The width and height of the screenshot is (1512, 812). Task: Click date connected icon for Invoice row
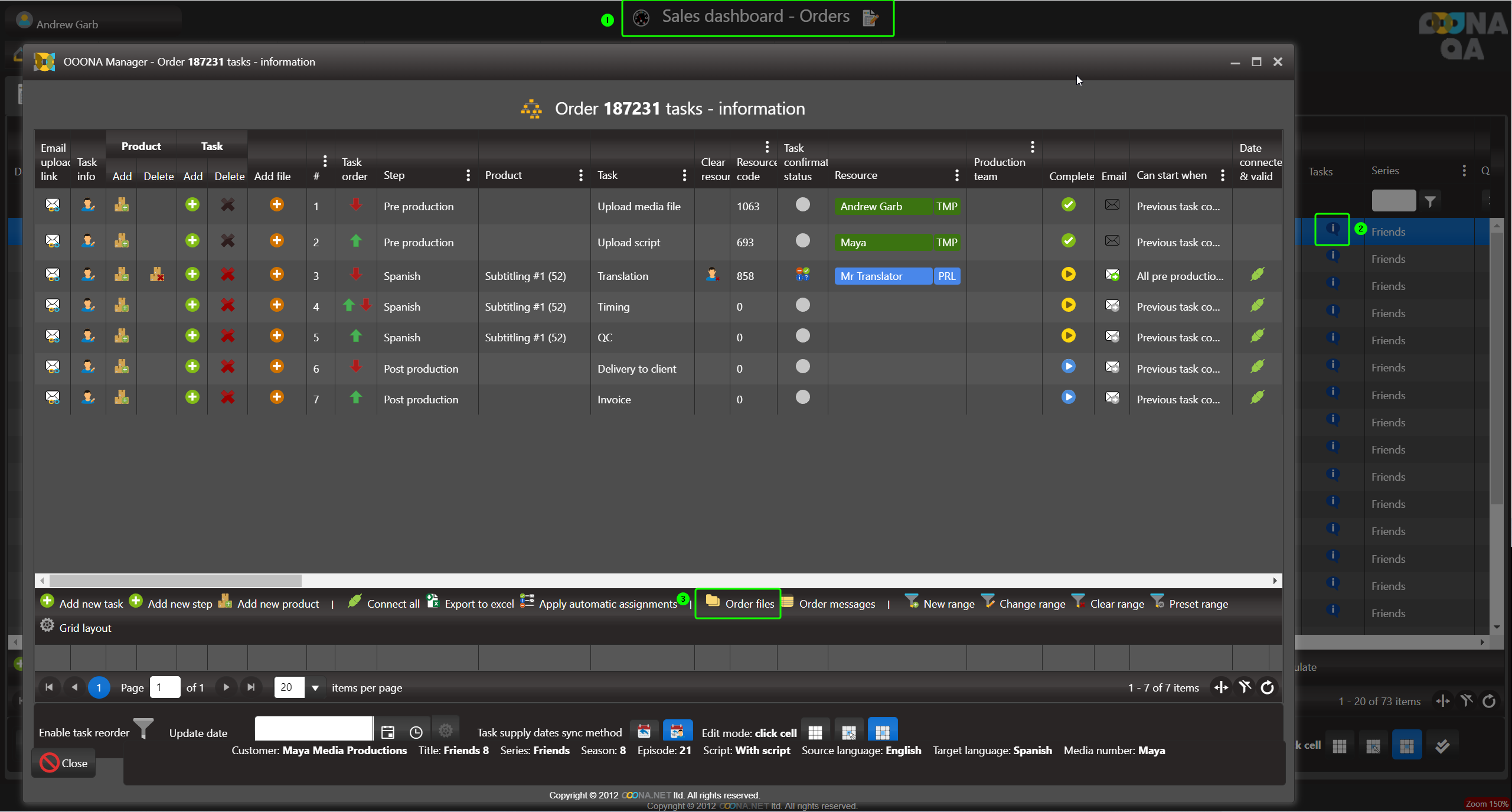(1257, 397)
